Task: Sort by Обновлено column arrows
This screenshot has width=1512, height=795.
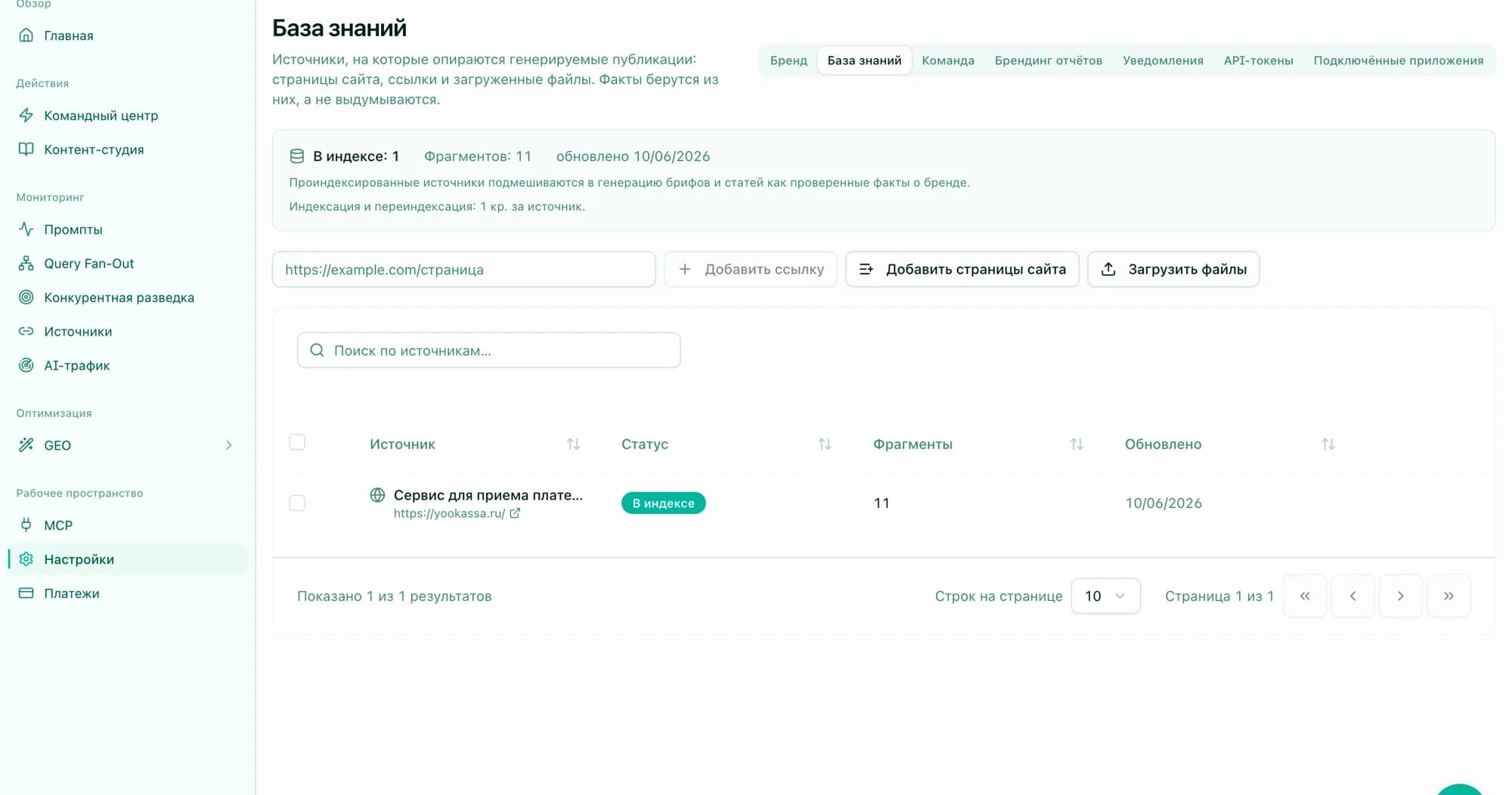Action: pos(1328,444)
